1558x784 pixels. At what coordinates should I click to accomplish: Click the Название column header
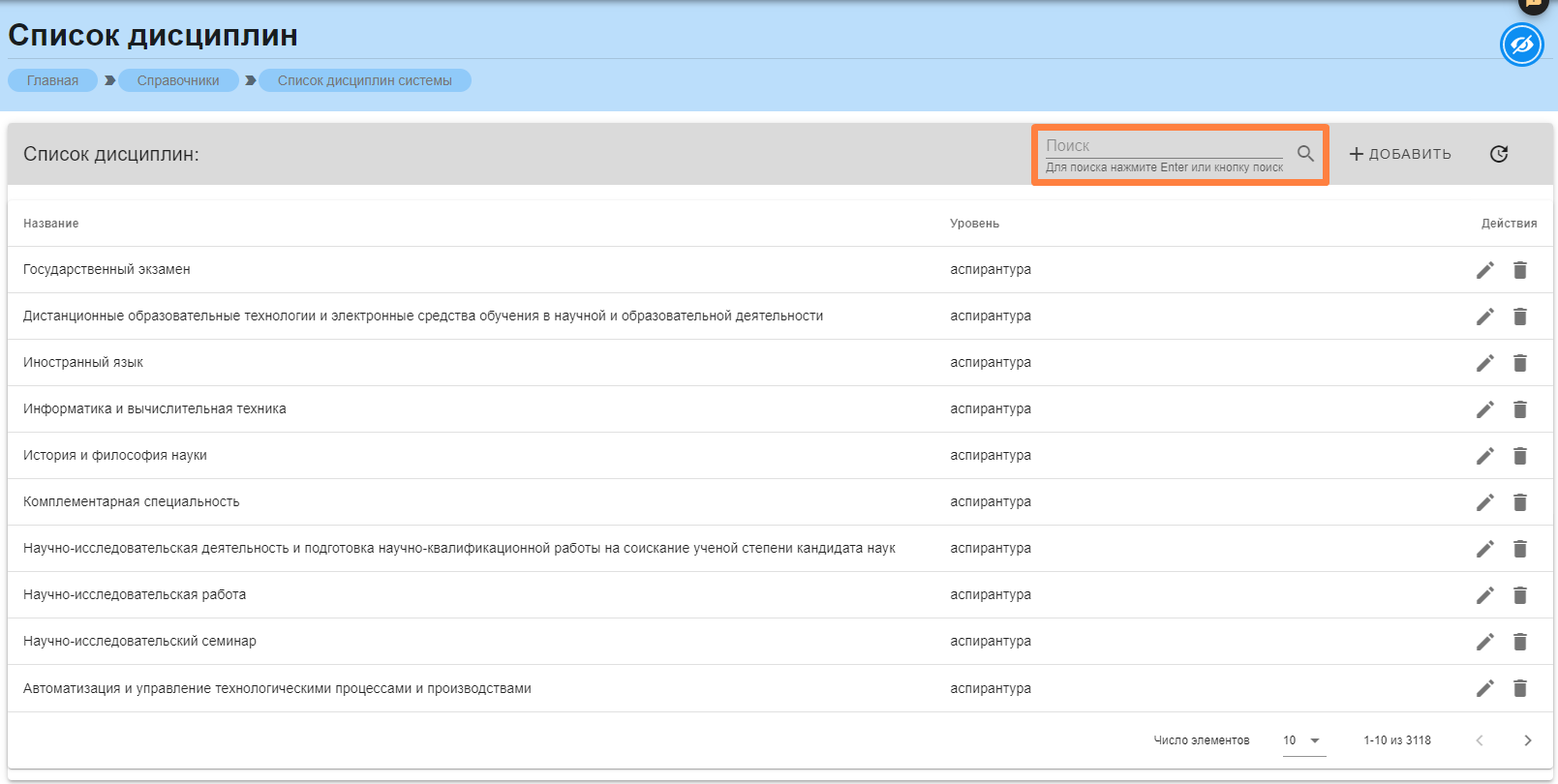click(51, 224)
